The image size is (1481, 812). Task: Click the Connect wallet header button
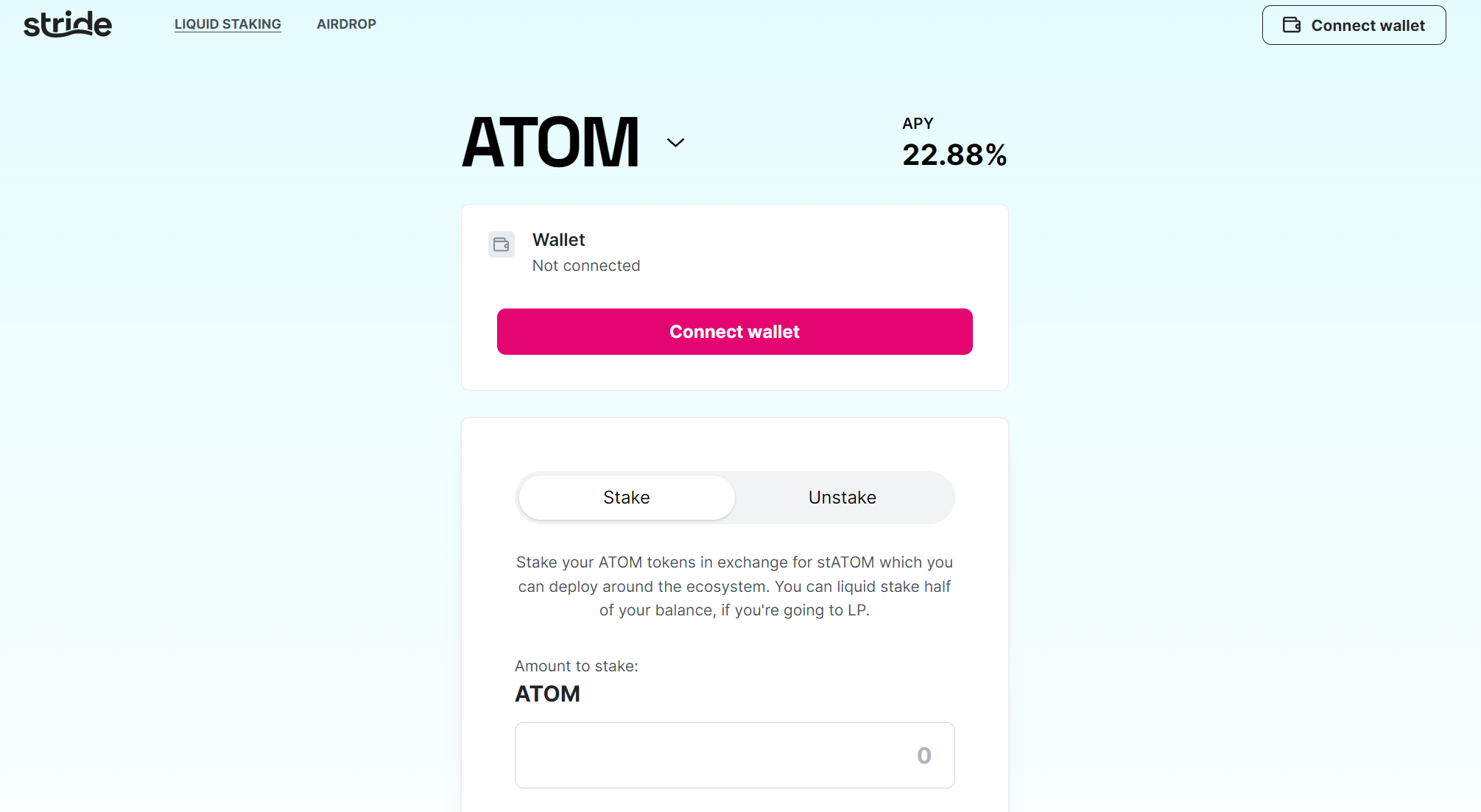[1353, 25]
